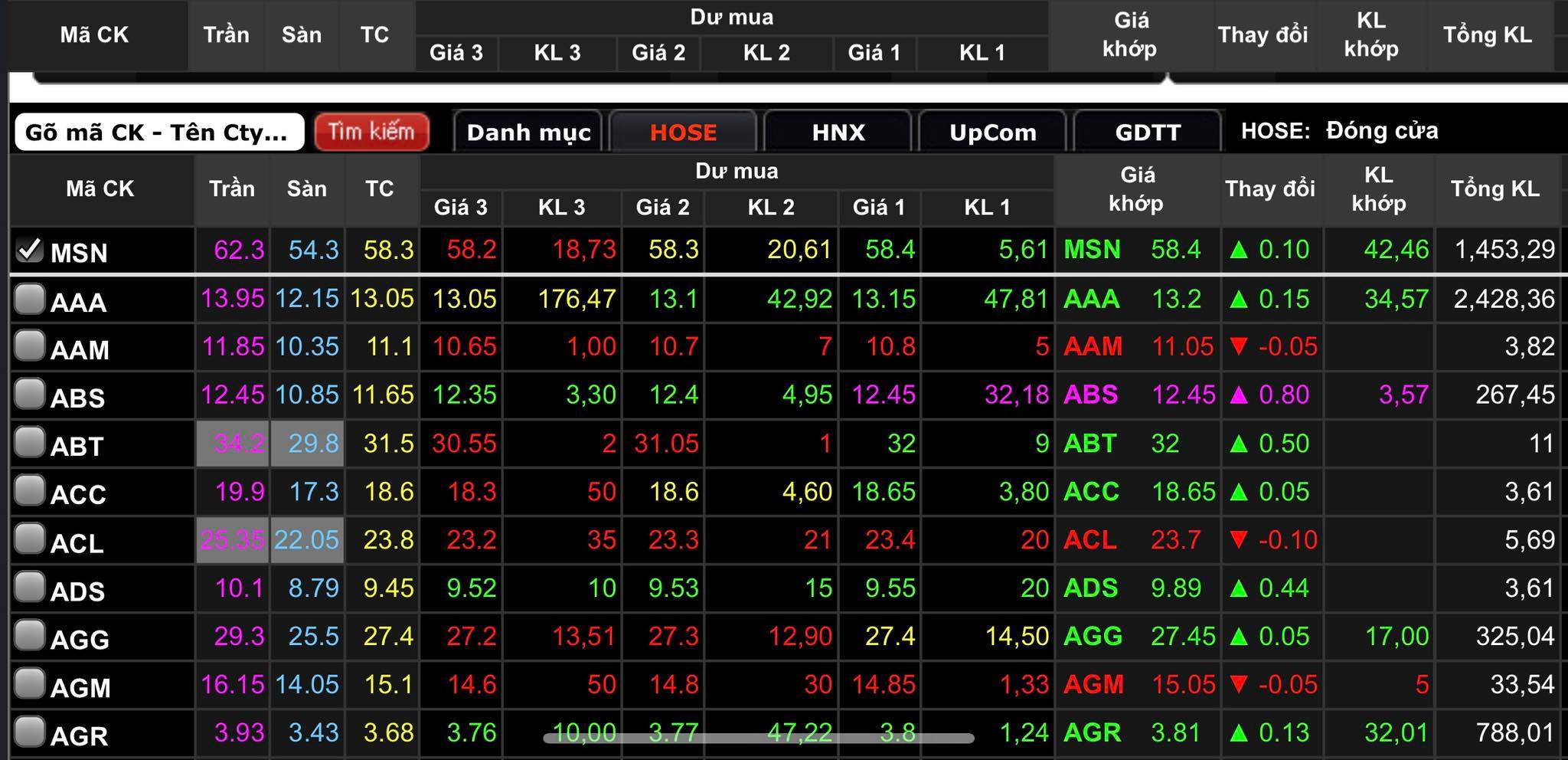Viewport: 1568px width, 760px height.
Task: Click the AGG matched volume 17,00
Action: click(x=1397, y=636)
